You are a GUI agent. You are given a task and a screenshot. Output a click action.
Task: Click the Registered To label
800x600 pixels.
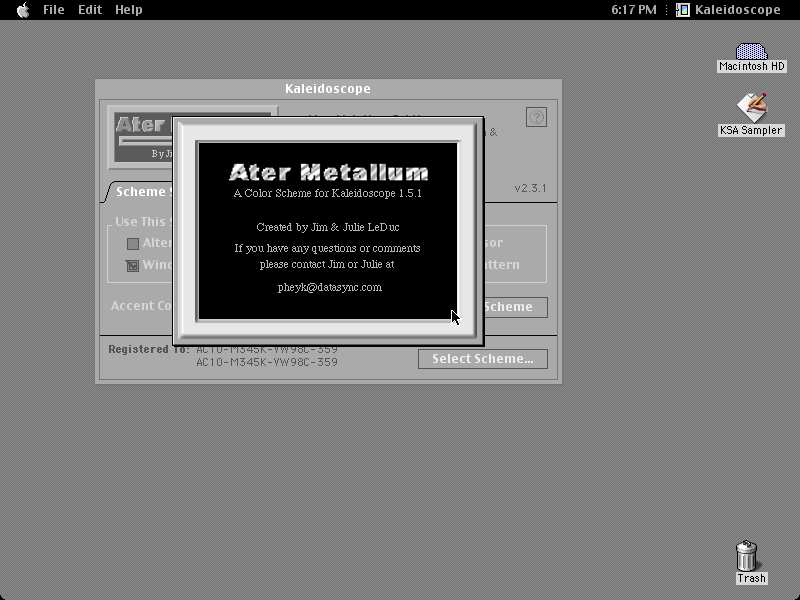tap(148, 349)
